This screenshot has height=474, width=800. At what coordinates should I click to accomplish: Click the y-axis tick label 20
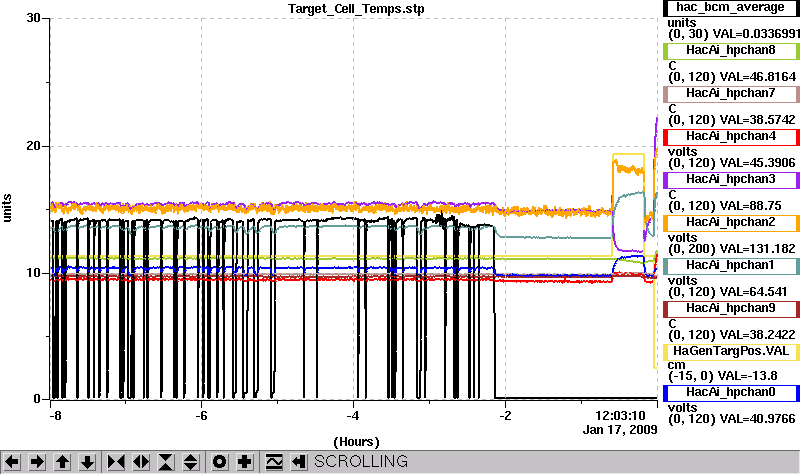pyautogui.click(x=33, y=145)
